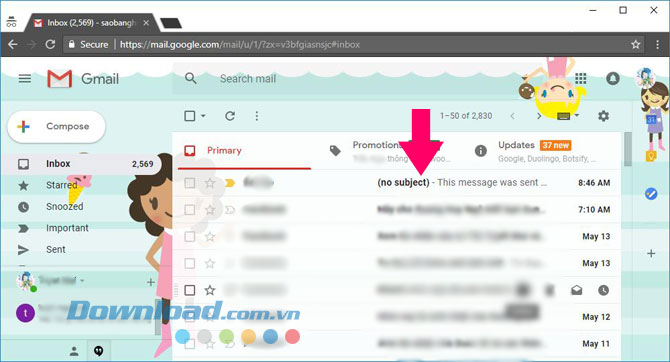
Task: Open the email dated May 11
Action: [x=398, y=344]
